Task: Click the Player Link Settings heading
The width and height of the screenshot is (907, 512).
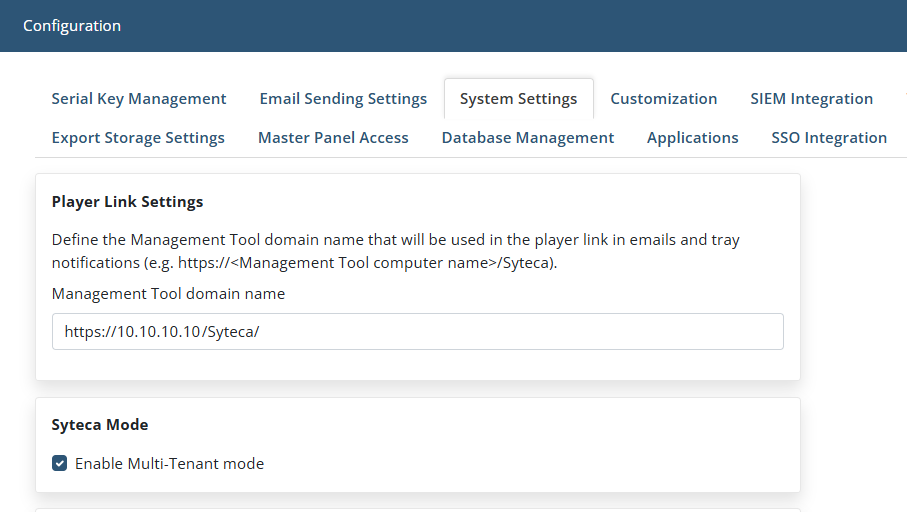Action: coord(127,201)
